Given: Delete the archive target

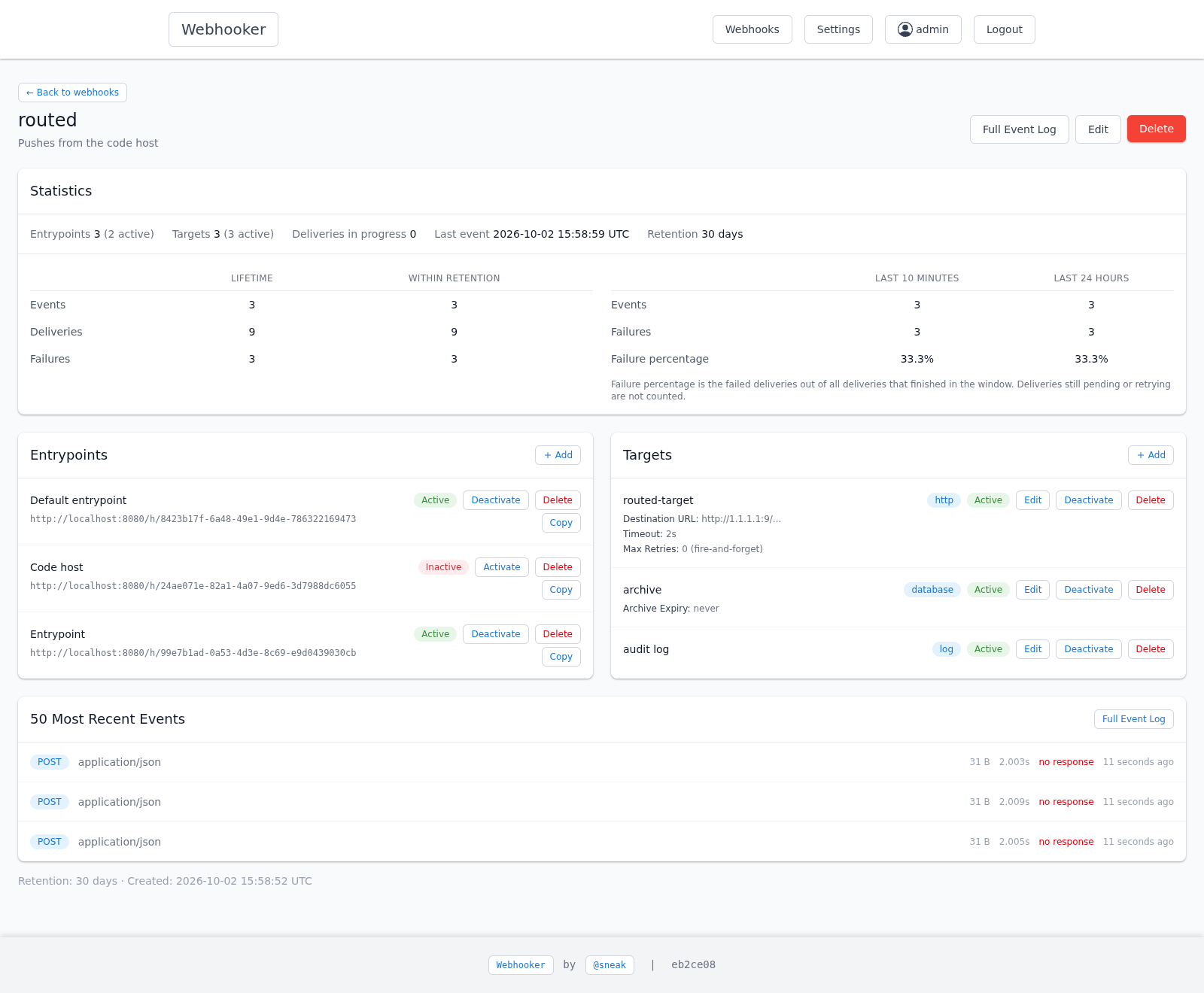Looking at the screenshot, I should [x=1151, y=590].
